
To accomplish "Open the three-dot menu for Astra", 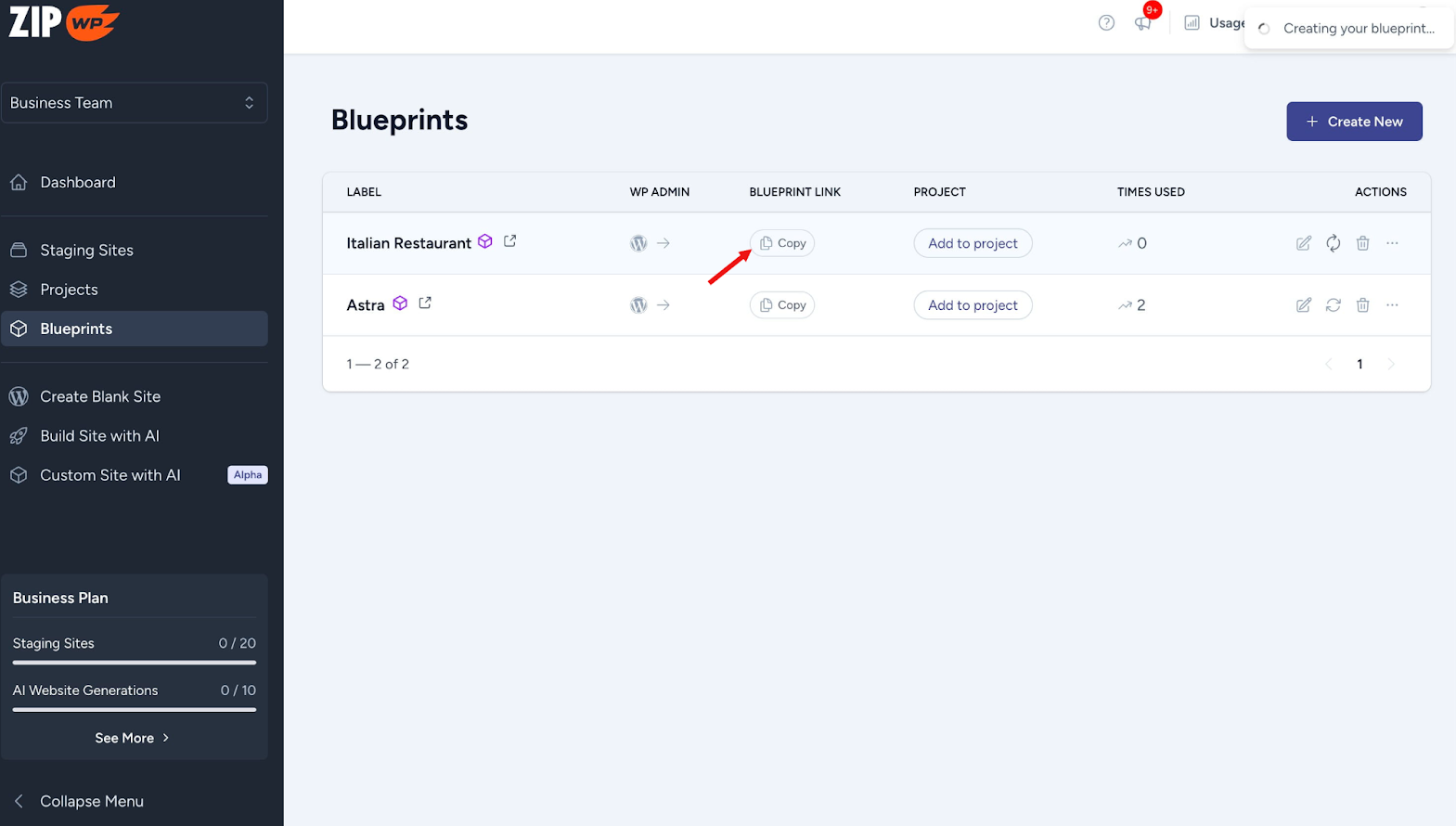I will 1392,305.
